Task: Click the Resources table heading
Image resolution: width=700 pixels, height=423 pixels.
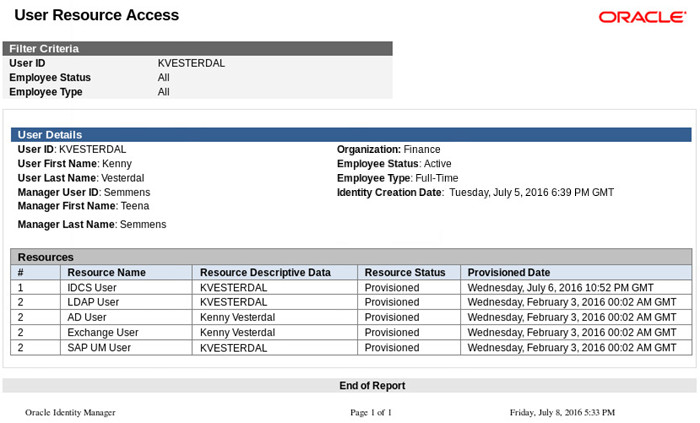Action: point(46,257)
